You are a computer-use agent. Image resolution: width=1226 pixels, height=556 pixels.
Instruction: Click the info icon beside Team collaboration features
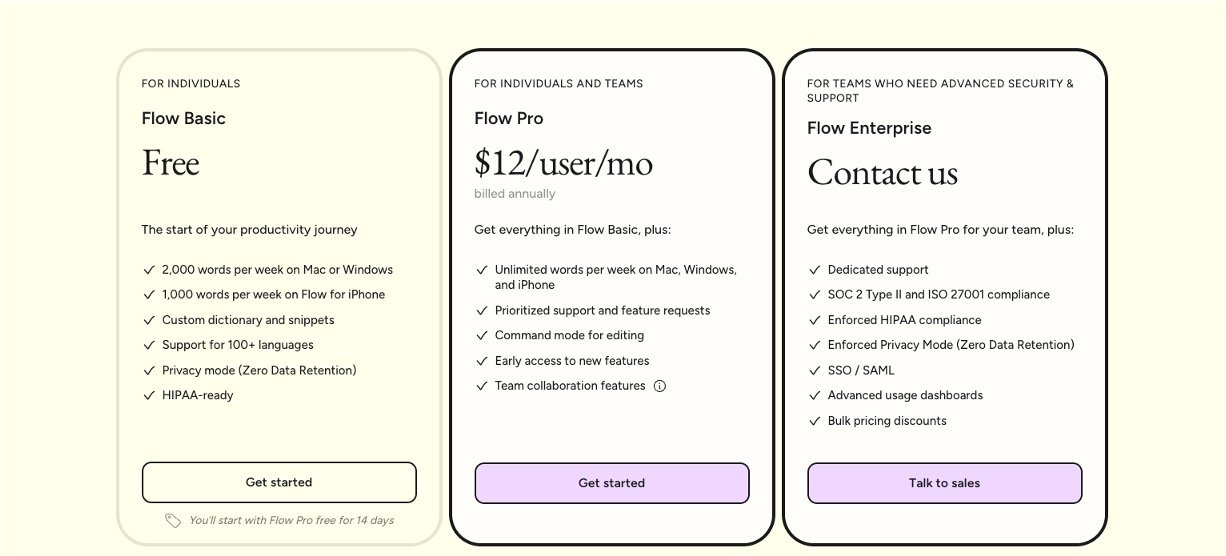(660, 386)
